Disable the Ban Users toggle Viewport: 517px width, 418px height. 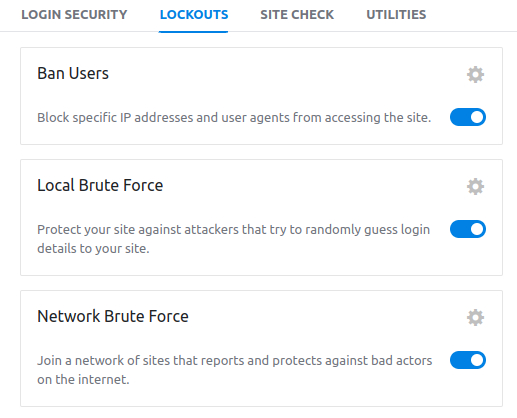click(x=468, y=117)
